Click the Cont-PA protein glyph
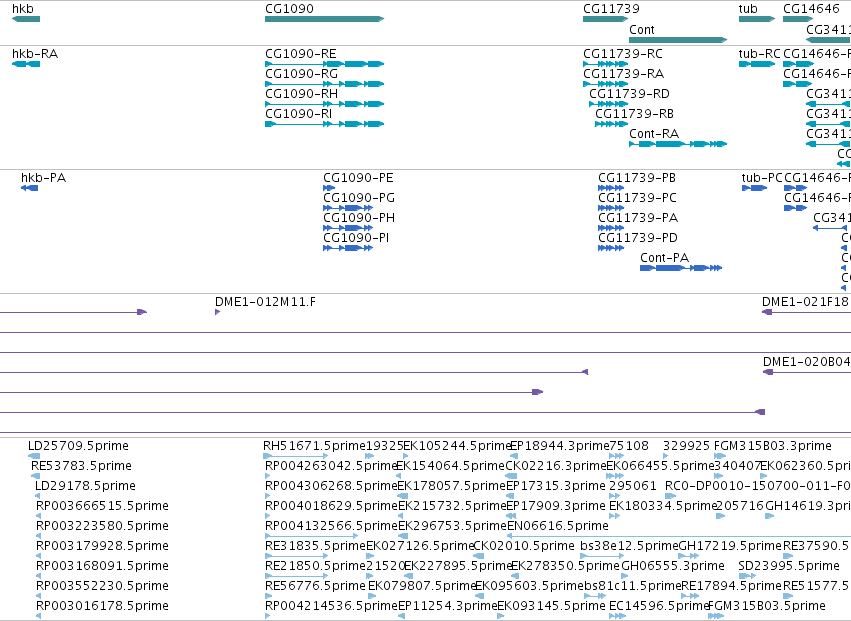Image resolution: width=851 pixels, height=621 pixels. (x=681, y=268)
